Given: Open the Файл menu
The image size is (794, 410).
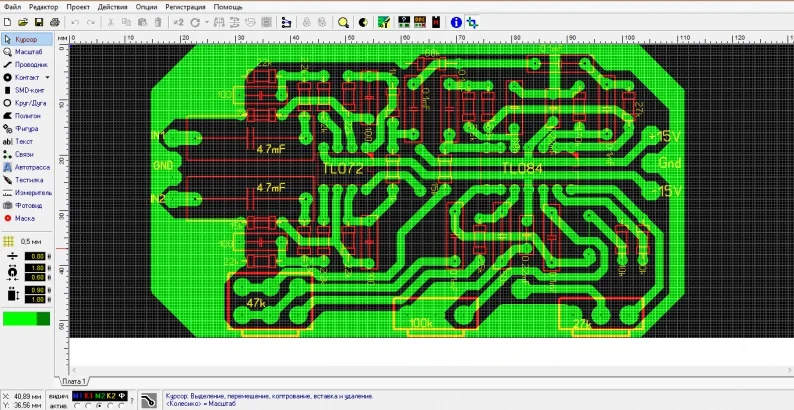Looking at the screenshot, I should point(12,7).
